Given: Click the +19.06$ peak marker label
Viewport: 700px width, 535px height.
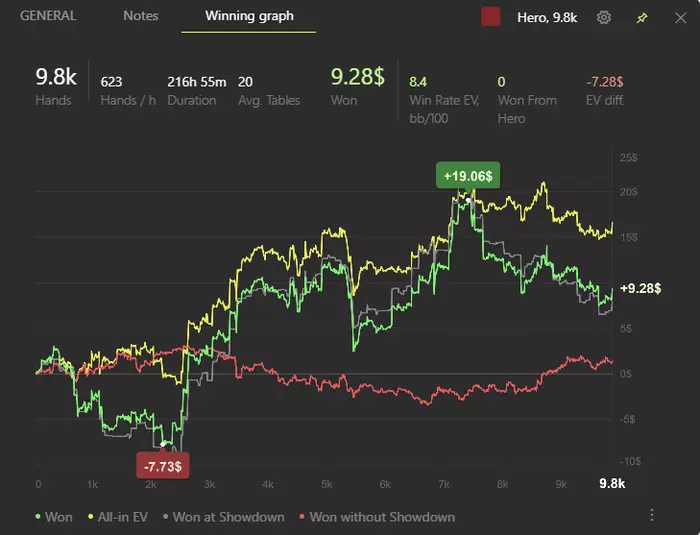Looking at the screenshot, I should [x=468, y=176].
